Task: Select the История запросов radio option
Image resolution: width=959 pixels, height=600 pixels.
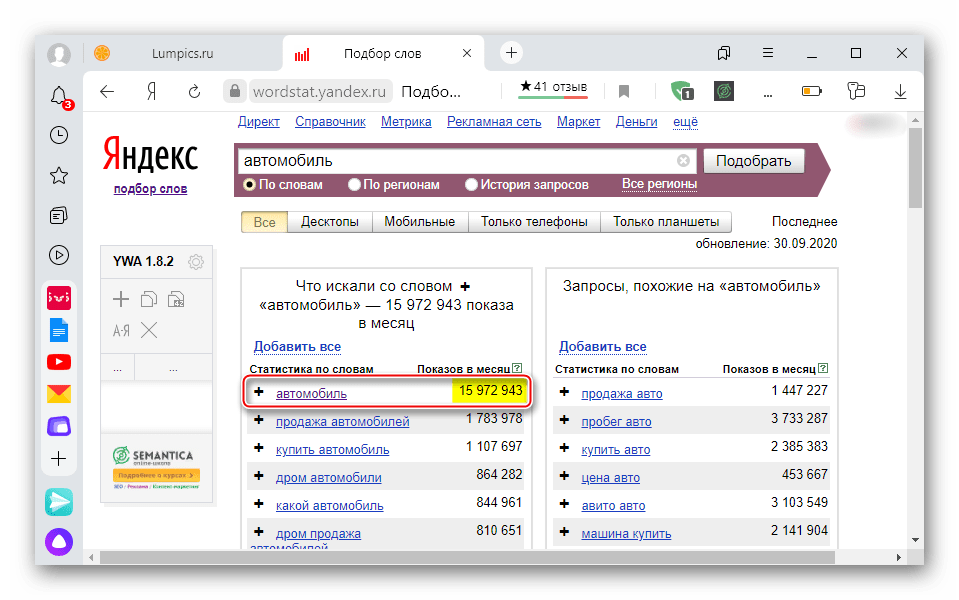Action: [x=471, y=185]
